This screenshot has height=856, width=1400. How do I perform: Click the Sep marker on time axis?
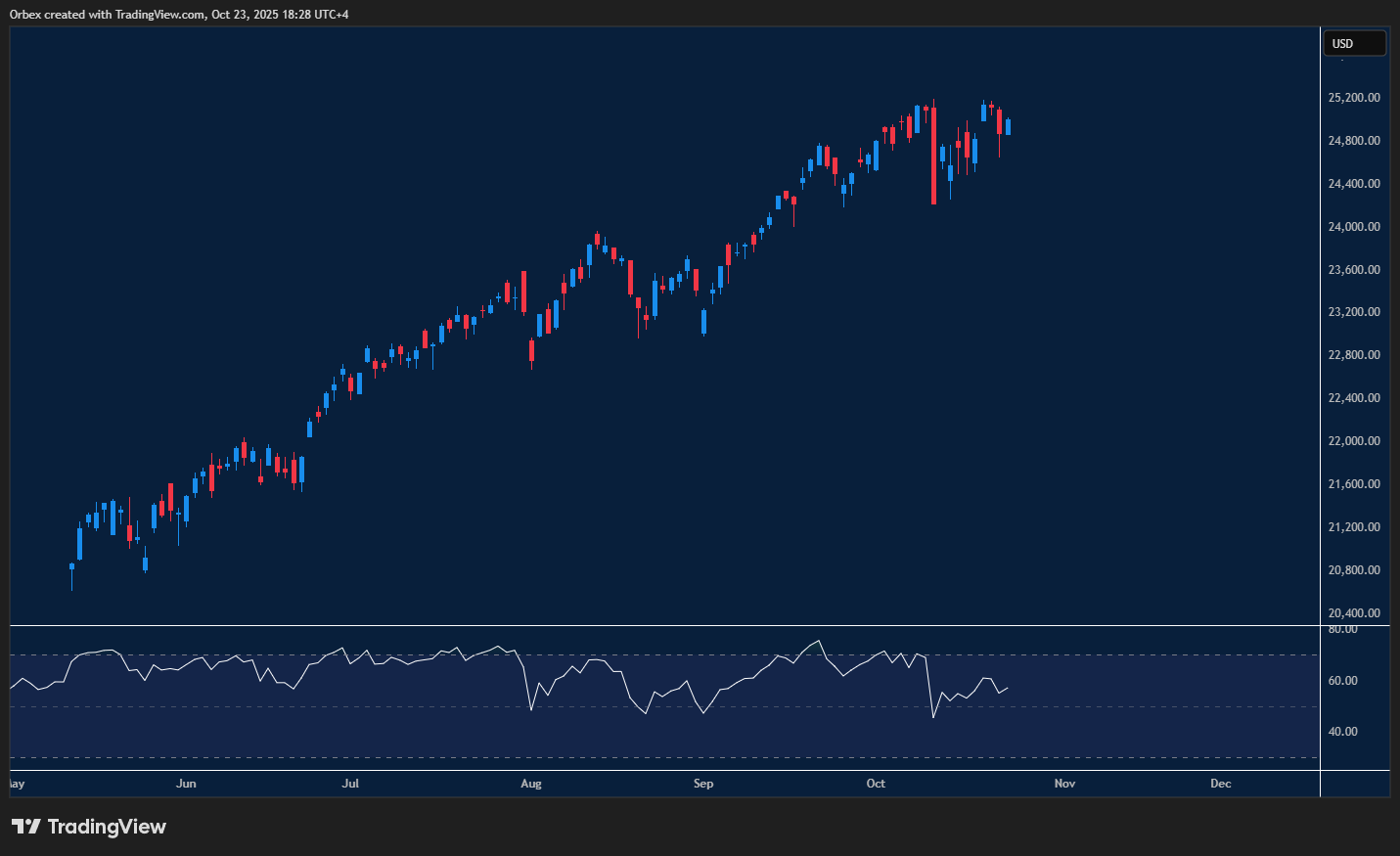pyautogui.click(x=703, y=784)
